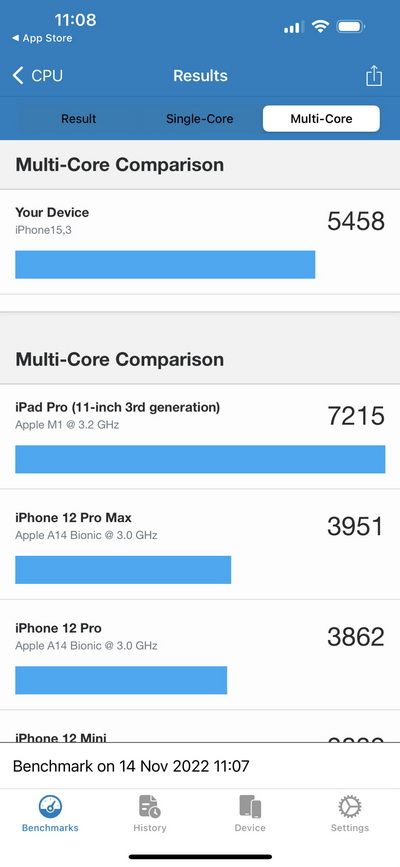The height and width of the screenshot is (867, 400).
Task: Tap the iPhone 12 Pro Max blue bar
Action: (123, 570)
